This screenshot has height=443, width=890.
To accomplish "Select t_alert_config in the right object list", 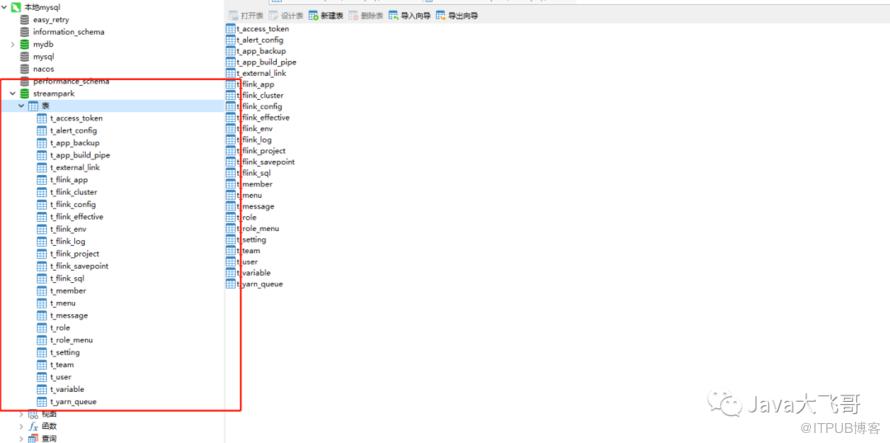I will tap(260, 40).
